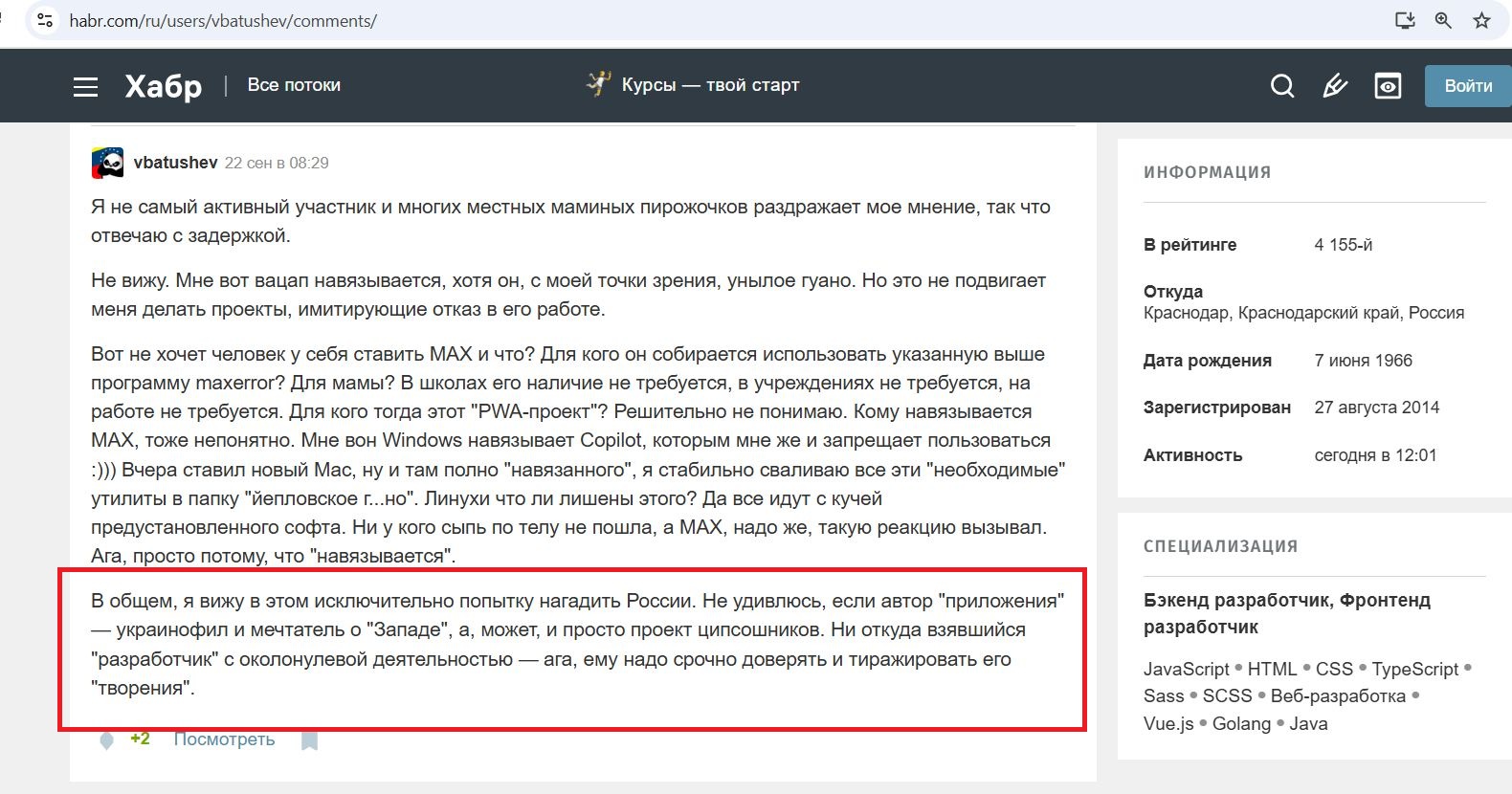This screenshot has height=794, width=1512.
Task: Open site search with the magnifier icon
Action: point(1282,86)
